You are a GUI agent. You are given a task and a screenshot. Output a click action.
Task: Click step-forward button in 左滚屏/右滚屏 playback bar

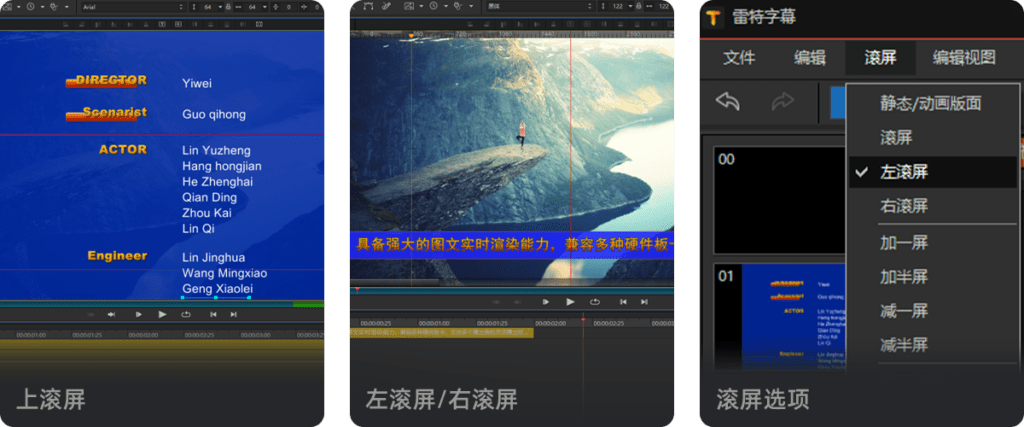click(x=546, y=302)
